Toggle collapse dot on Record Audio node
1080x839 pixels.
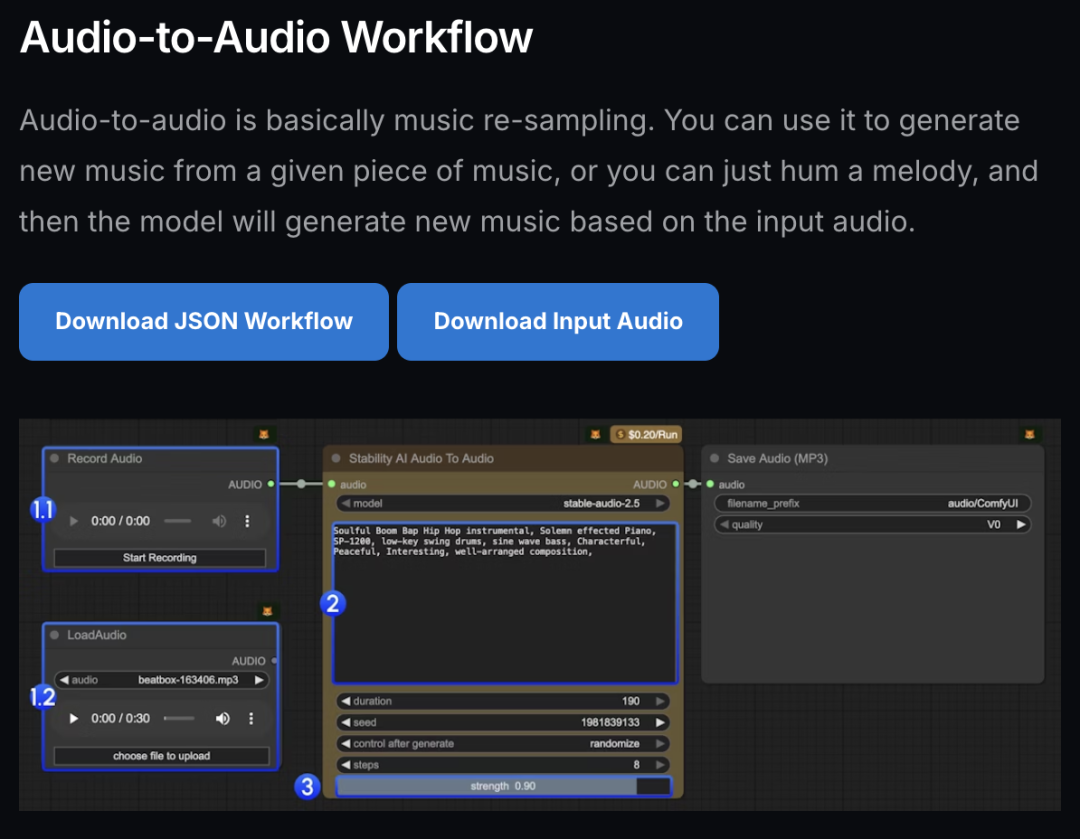click(x=54, y=458)
